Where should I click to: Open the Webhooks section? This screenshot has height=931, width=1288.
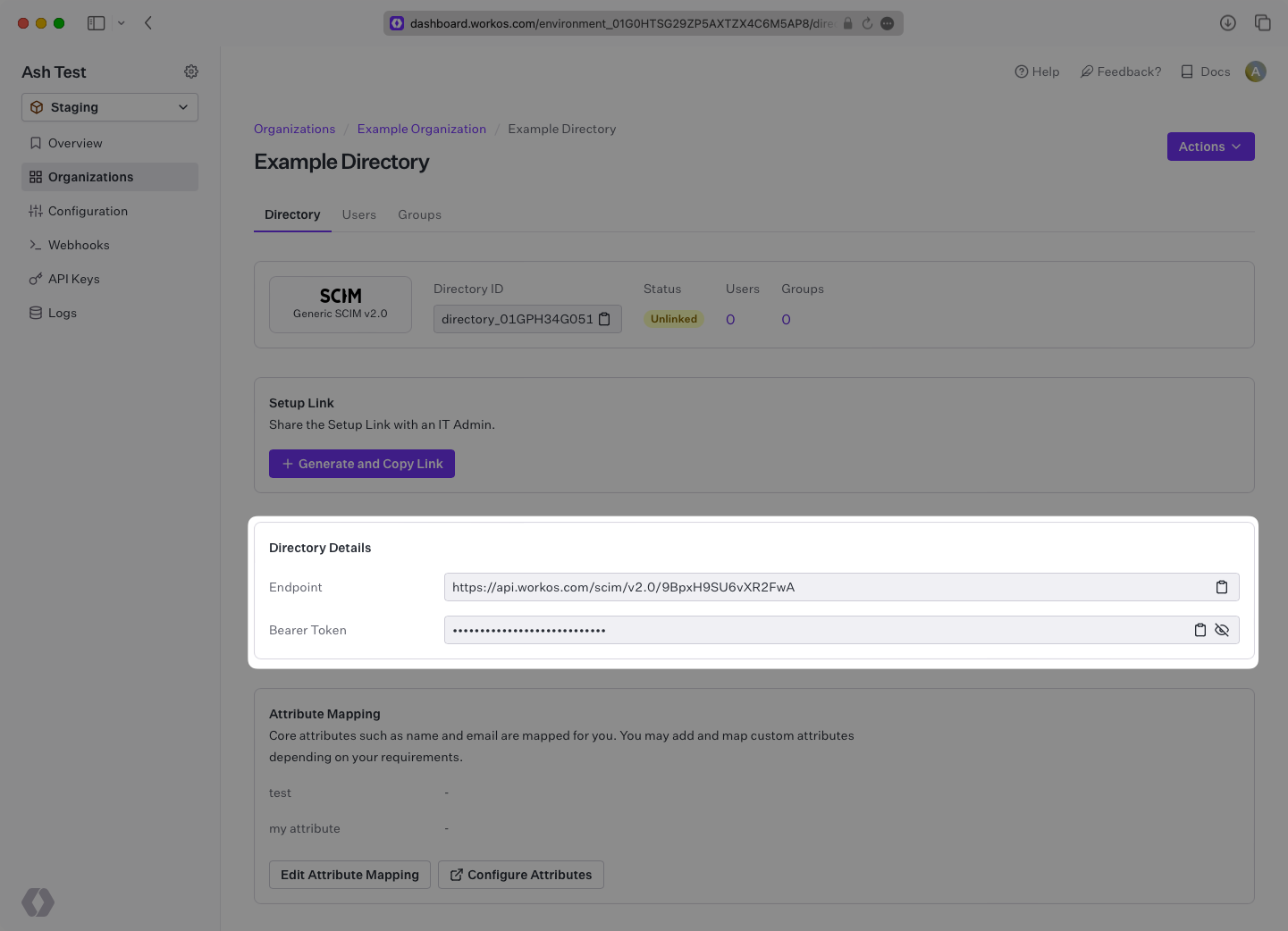(79, 244)
